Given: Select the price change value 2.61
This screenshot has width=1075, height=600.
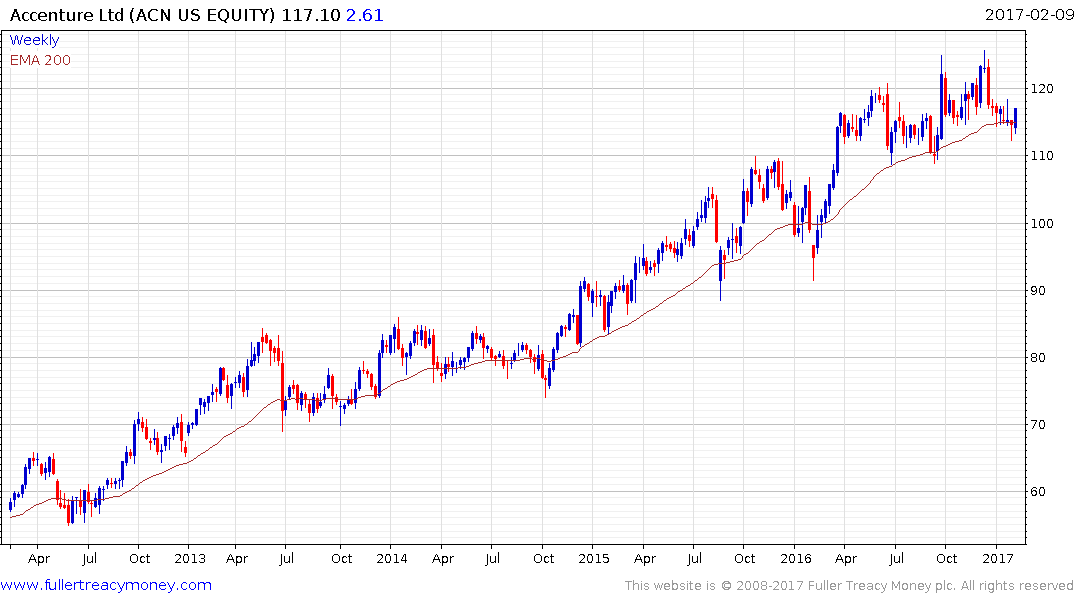Looking at the screenshot, I should (x=365, y=14).
